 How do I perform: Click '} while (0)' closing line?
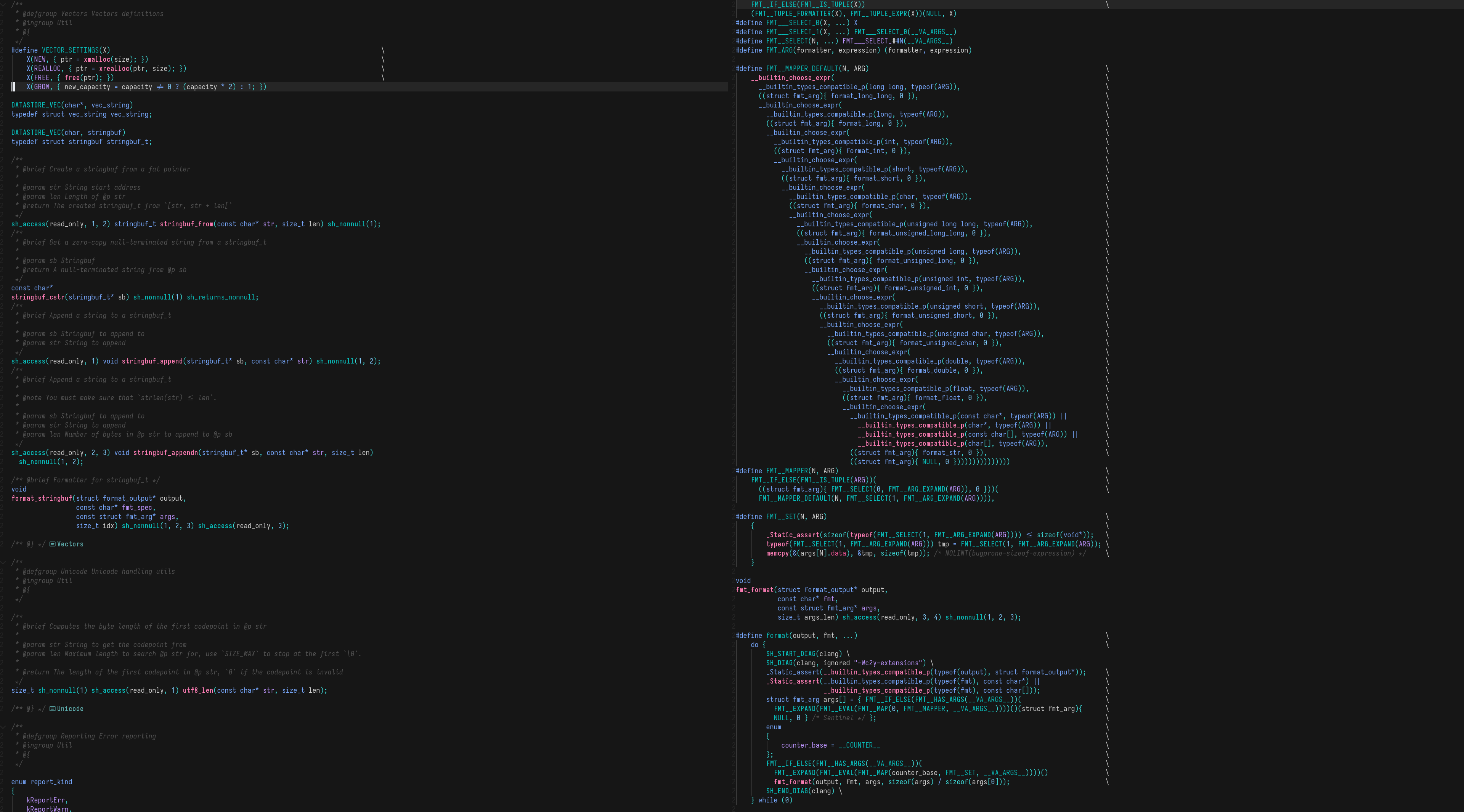click(x=772, y=800)
